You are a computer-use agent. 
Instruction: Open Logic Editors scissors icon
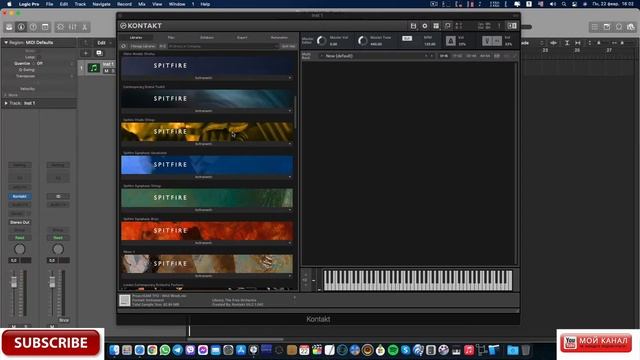[x=84, y=27]
